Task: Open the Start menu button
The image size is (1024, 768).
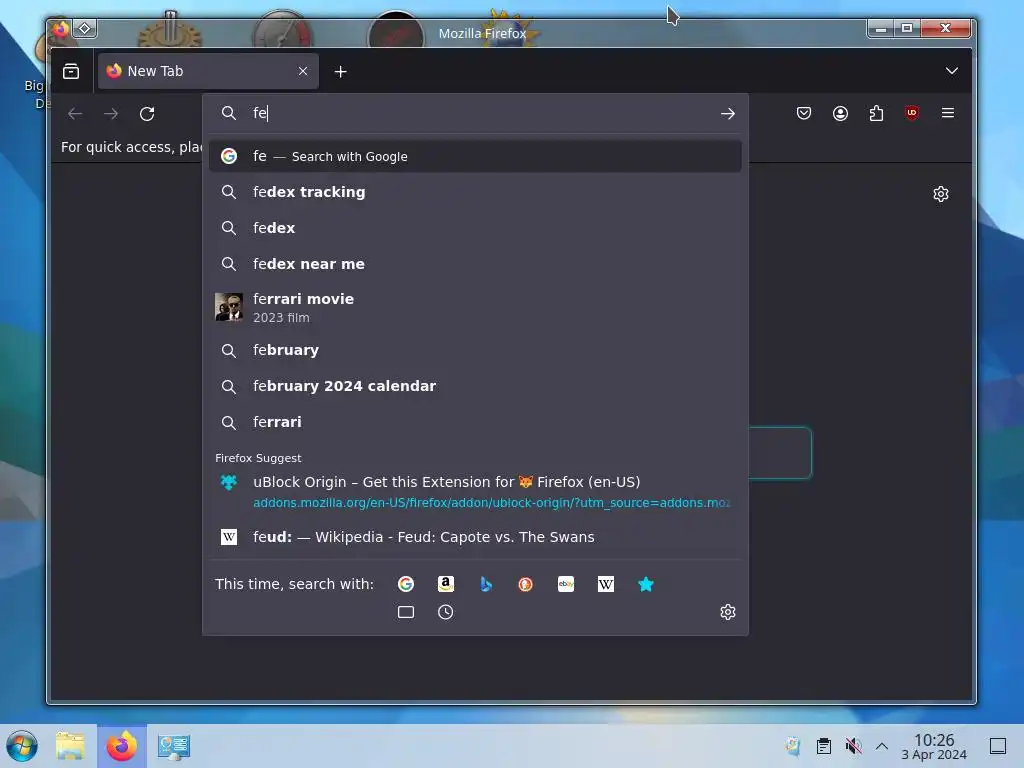Action: (x=22, y=746)
